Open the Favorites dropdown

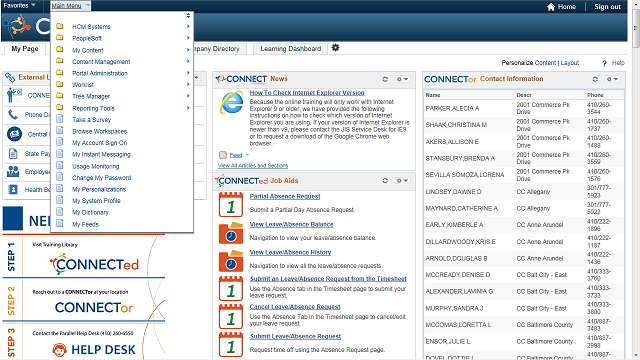pos(19,5)
